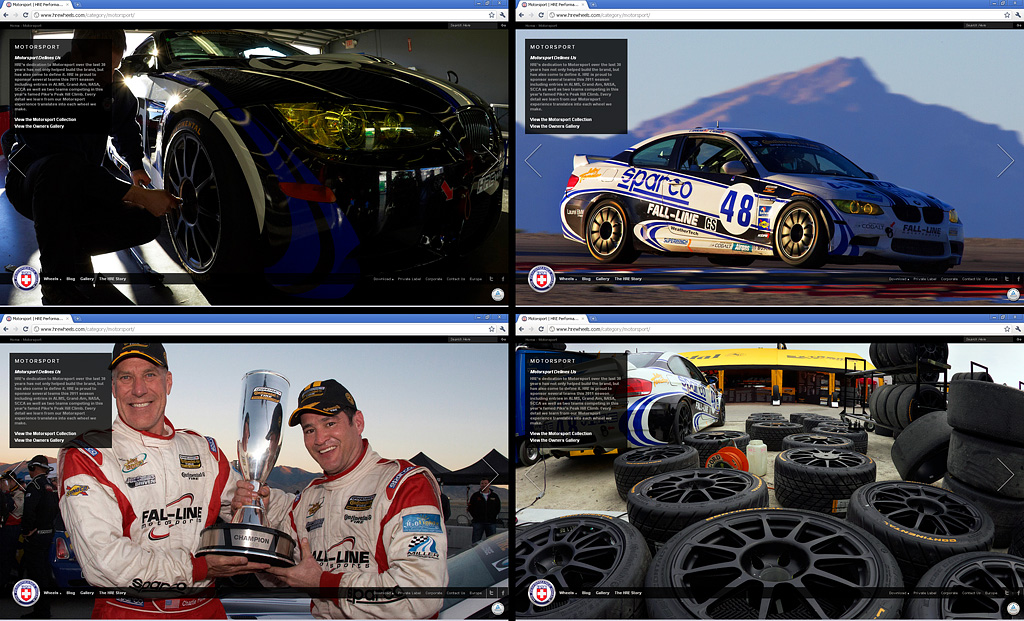Image resolution: width=1024 pixels, height=621 pixels.
Task: Bookmark page with star in tires photo window
Action: [1007, 328]
